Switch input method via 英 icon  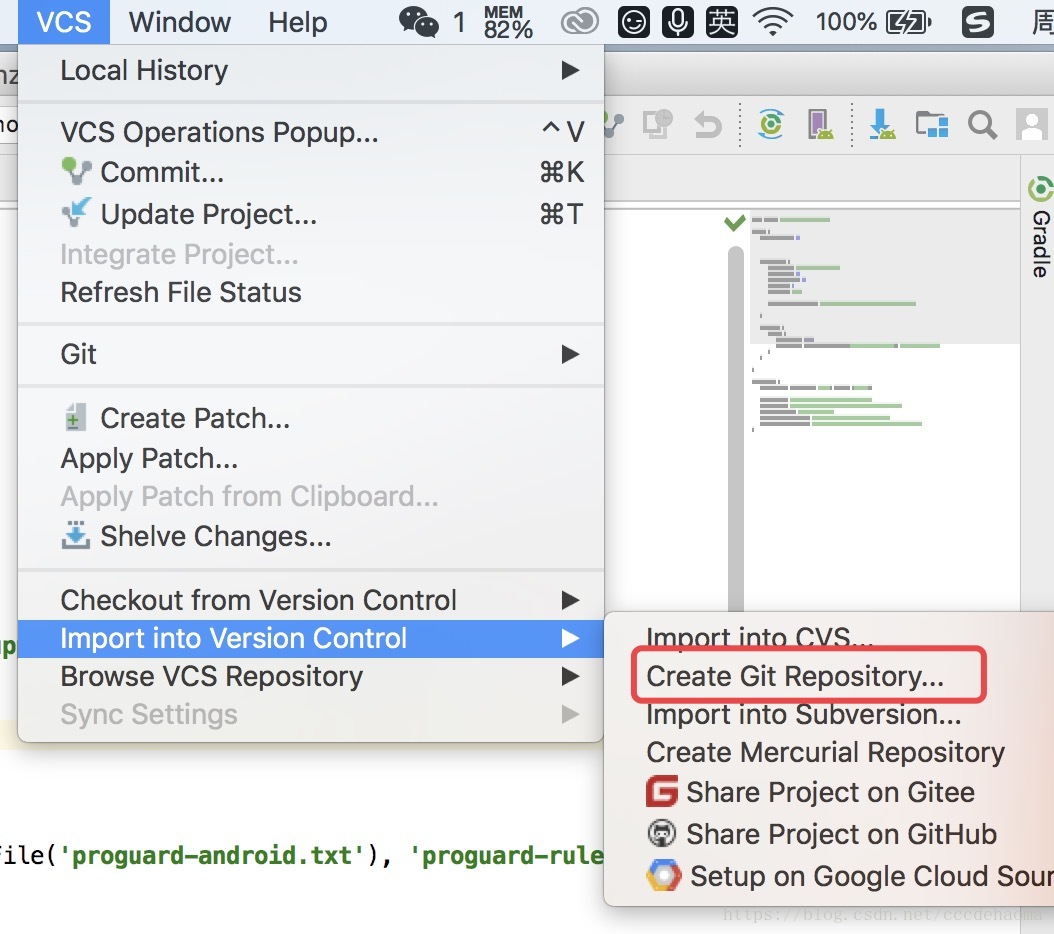click(x=721, y=22)
